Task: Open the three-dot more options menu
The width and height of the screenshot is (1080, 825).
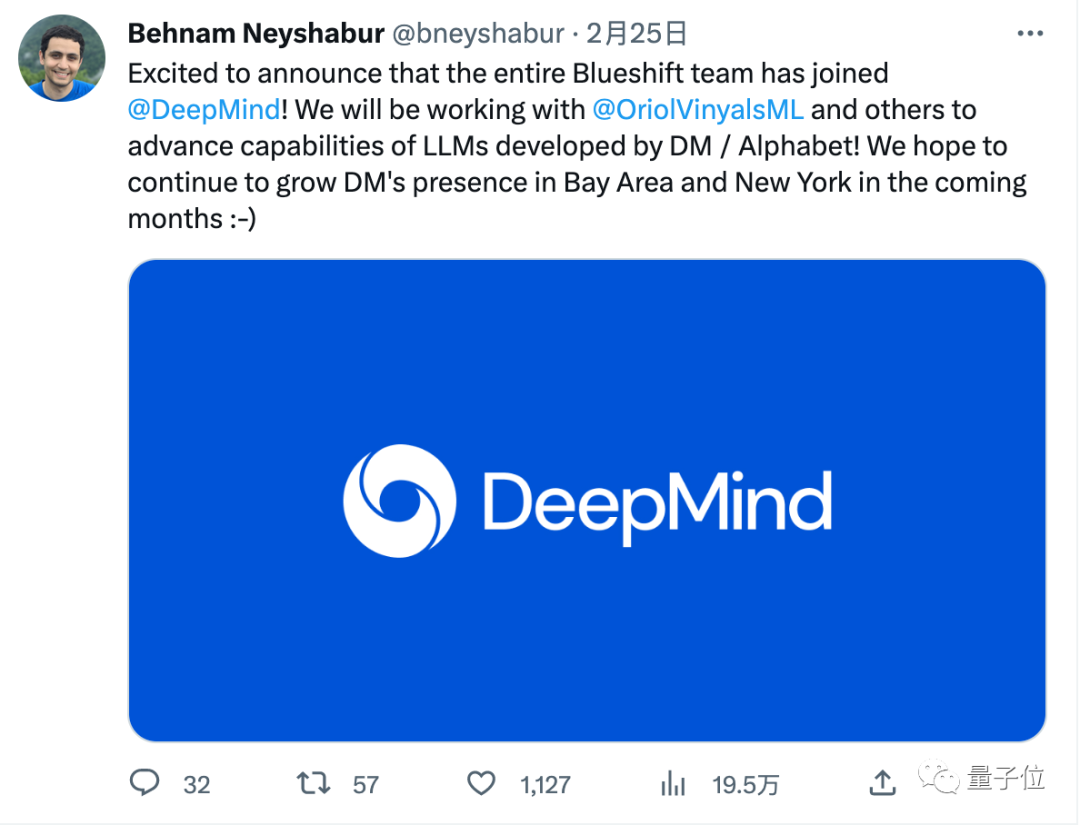Action: (1030, 34)
